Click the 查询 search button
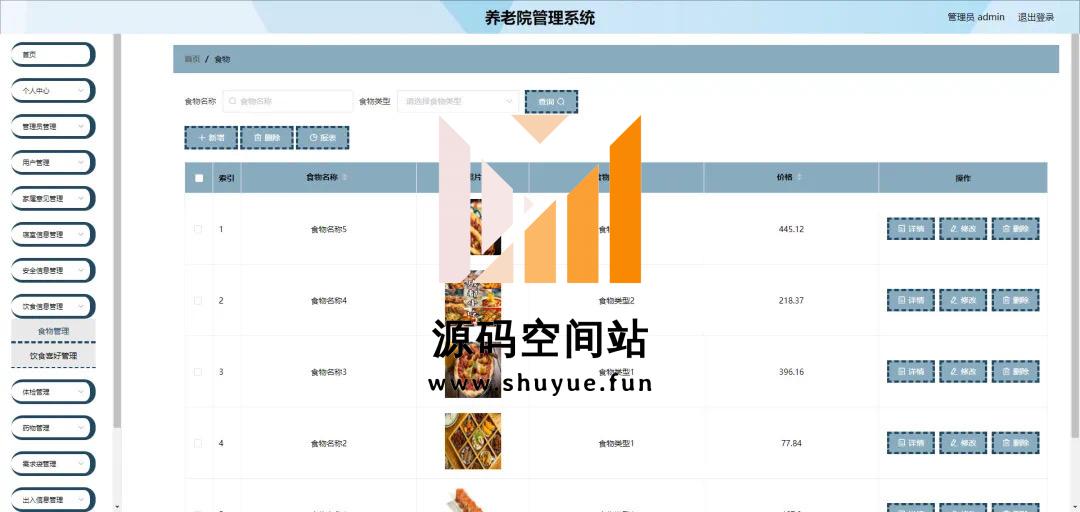Viewport: 1080px width, 512px height. point(551,101)
